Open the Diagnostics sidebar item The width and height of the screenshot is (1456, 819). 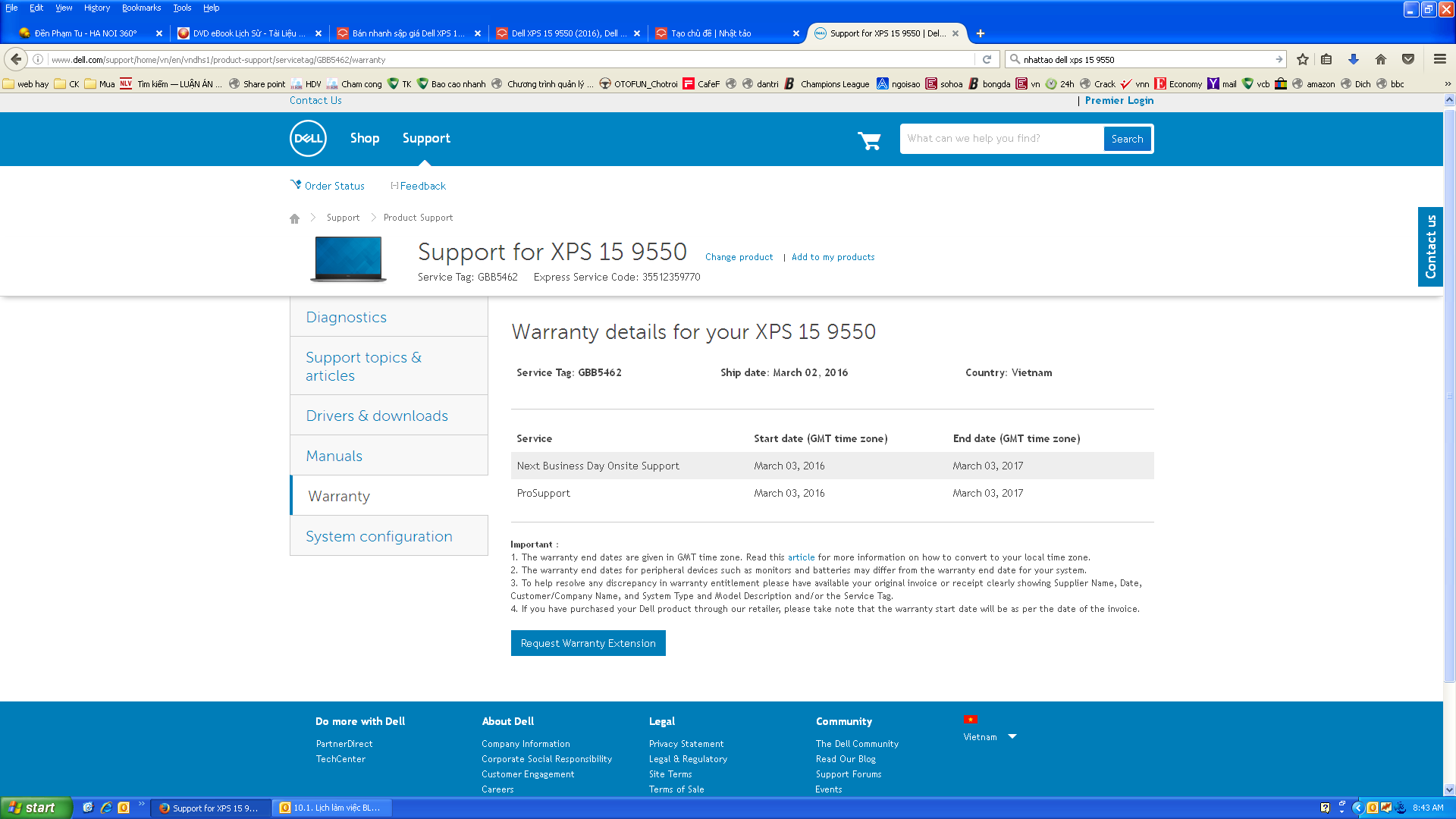point(389,317)
